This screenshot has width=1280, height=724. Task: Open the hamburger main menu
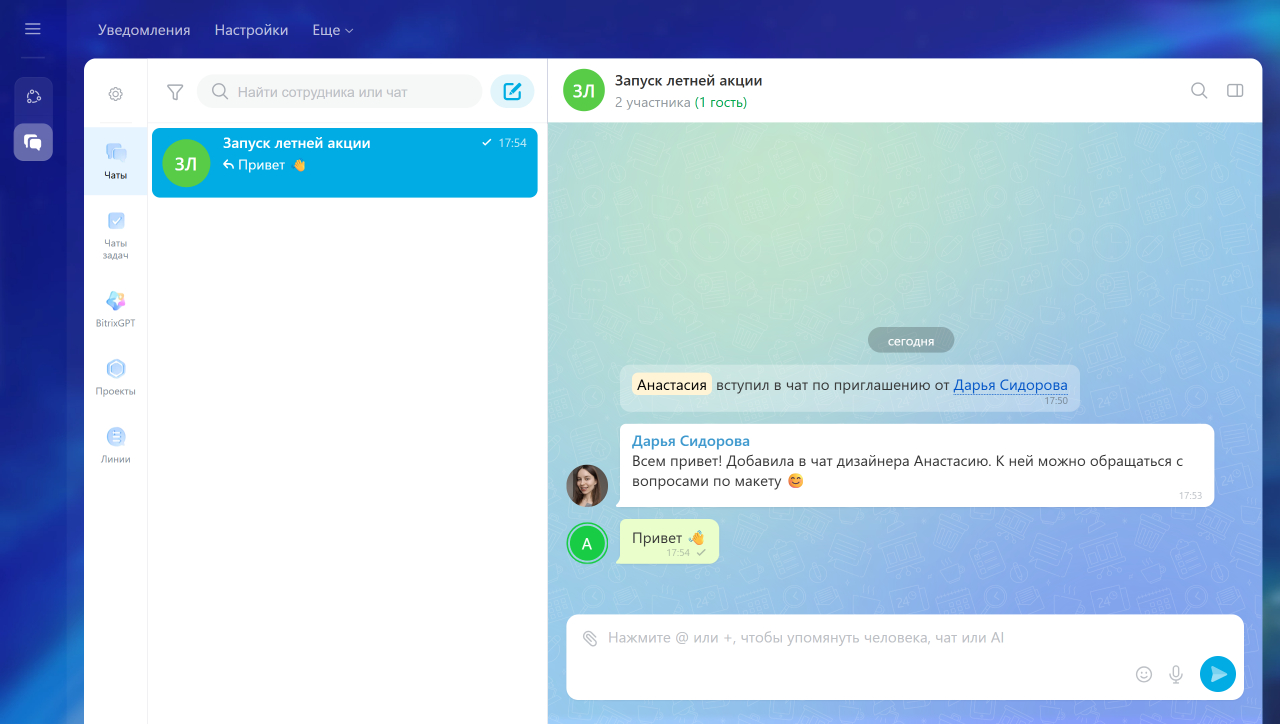point(33,29)
